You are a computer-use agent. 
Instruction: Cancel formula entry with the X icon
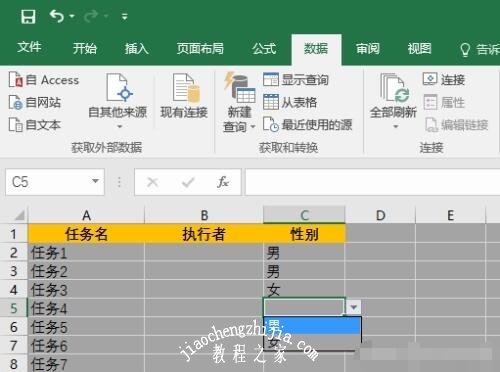pyautogui.click(x=153, y=182)
